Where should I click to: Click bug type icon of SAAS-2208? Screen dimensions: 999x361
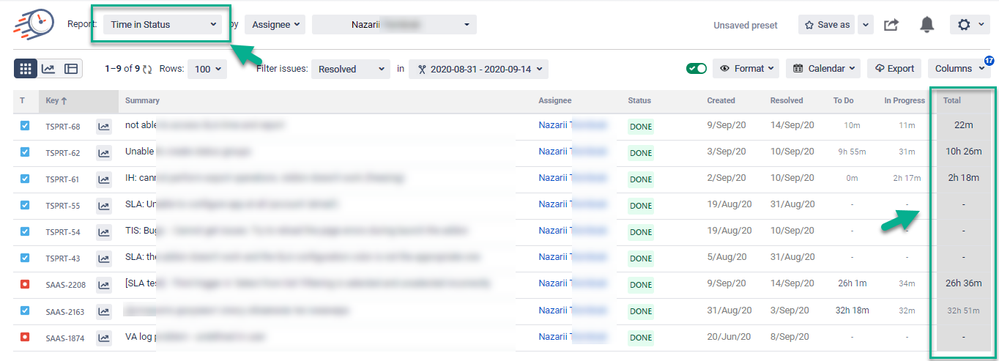click(x=25, y=284)
